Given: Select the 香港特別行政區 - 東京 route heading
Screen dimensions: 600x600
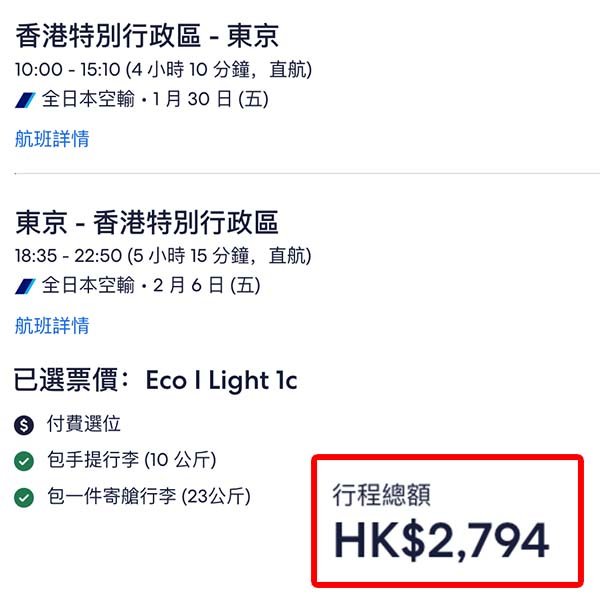Looking at the screenshot, I should pos(147,37).
